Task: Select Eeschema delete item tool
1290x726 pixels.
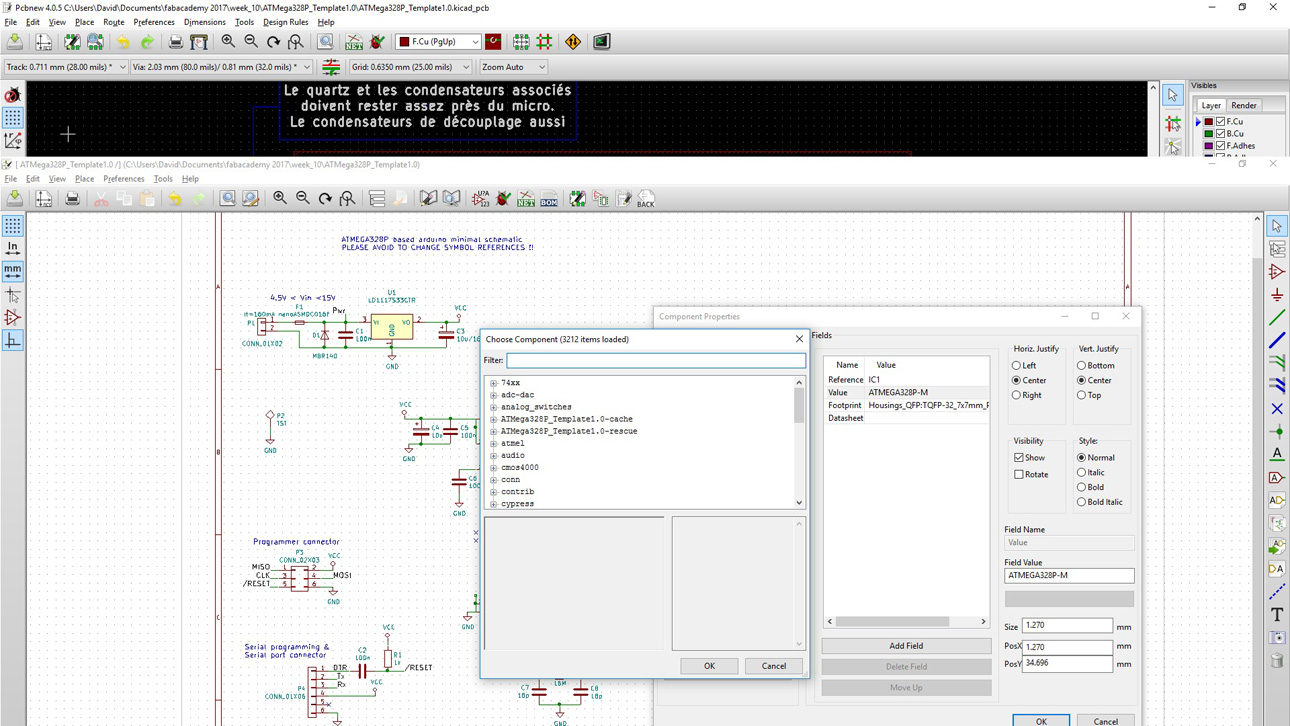Action: tap(1277, 660)
